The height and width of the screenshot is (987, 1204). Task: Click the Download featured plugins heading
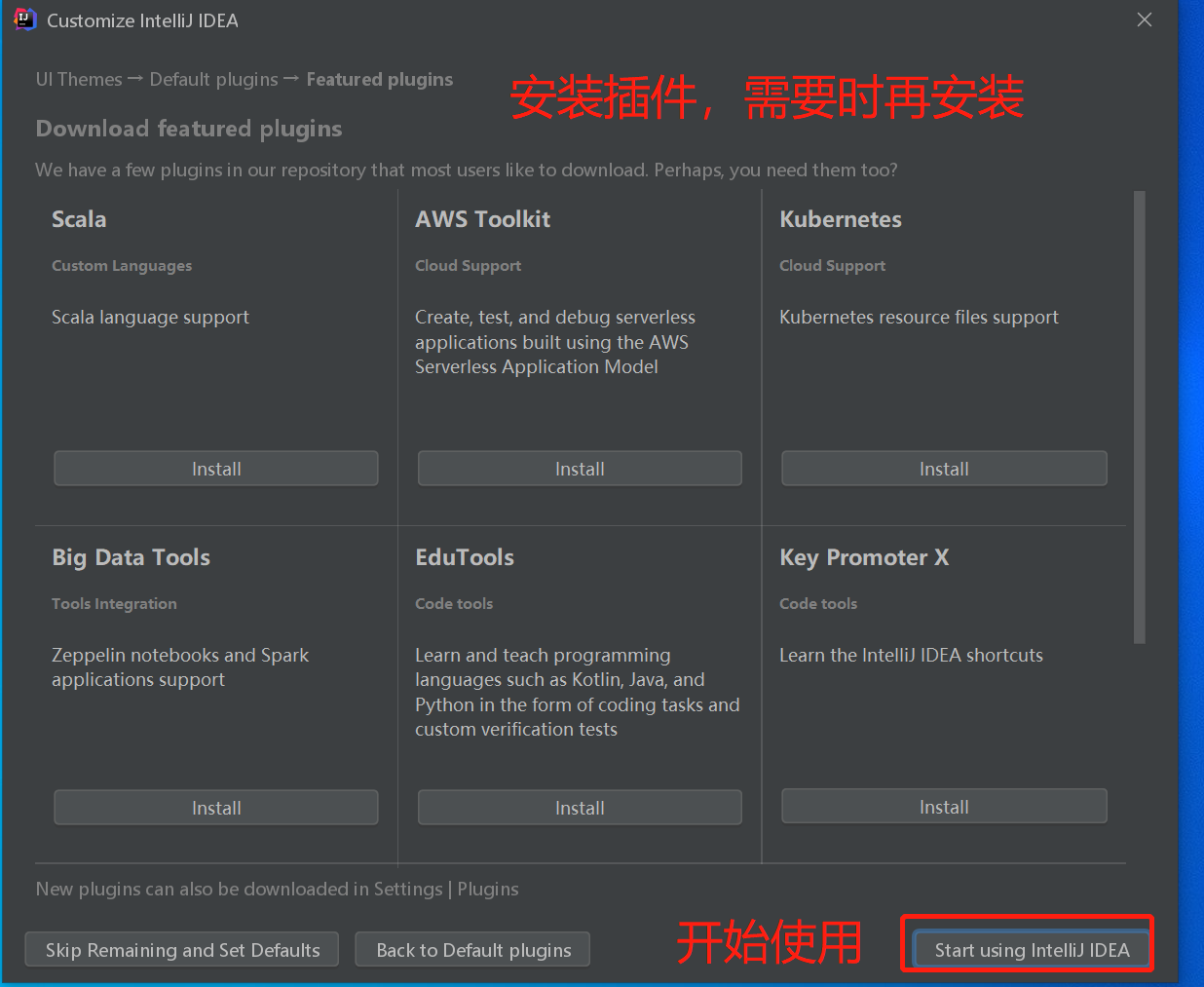coord(189,129)
